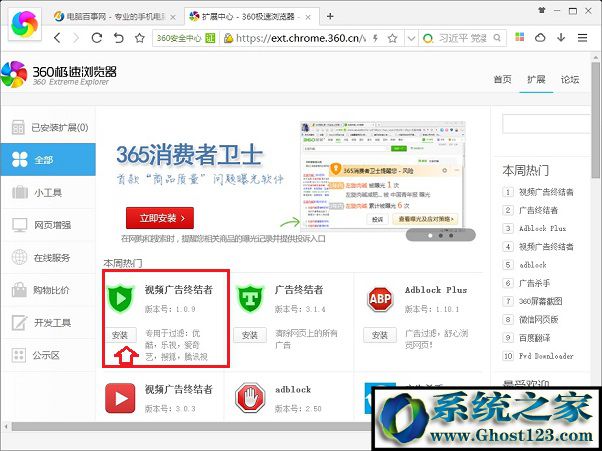Click the 360极速浏览器 site logo
602x451 pixels.
(x=58, y=74)
